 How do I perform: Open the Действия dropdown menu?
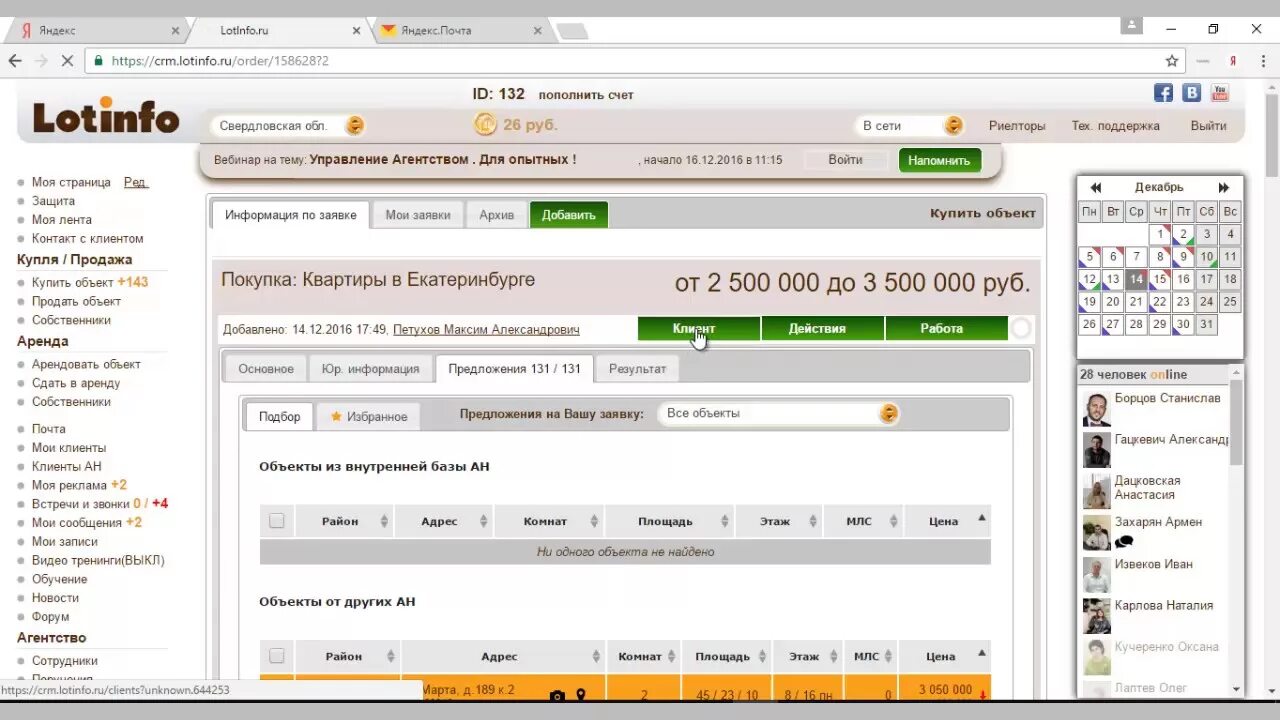point(822,328)
